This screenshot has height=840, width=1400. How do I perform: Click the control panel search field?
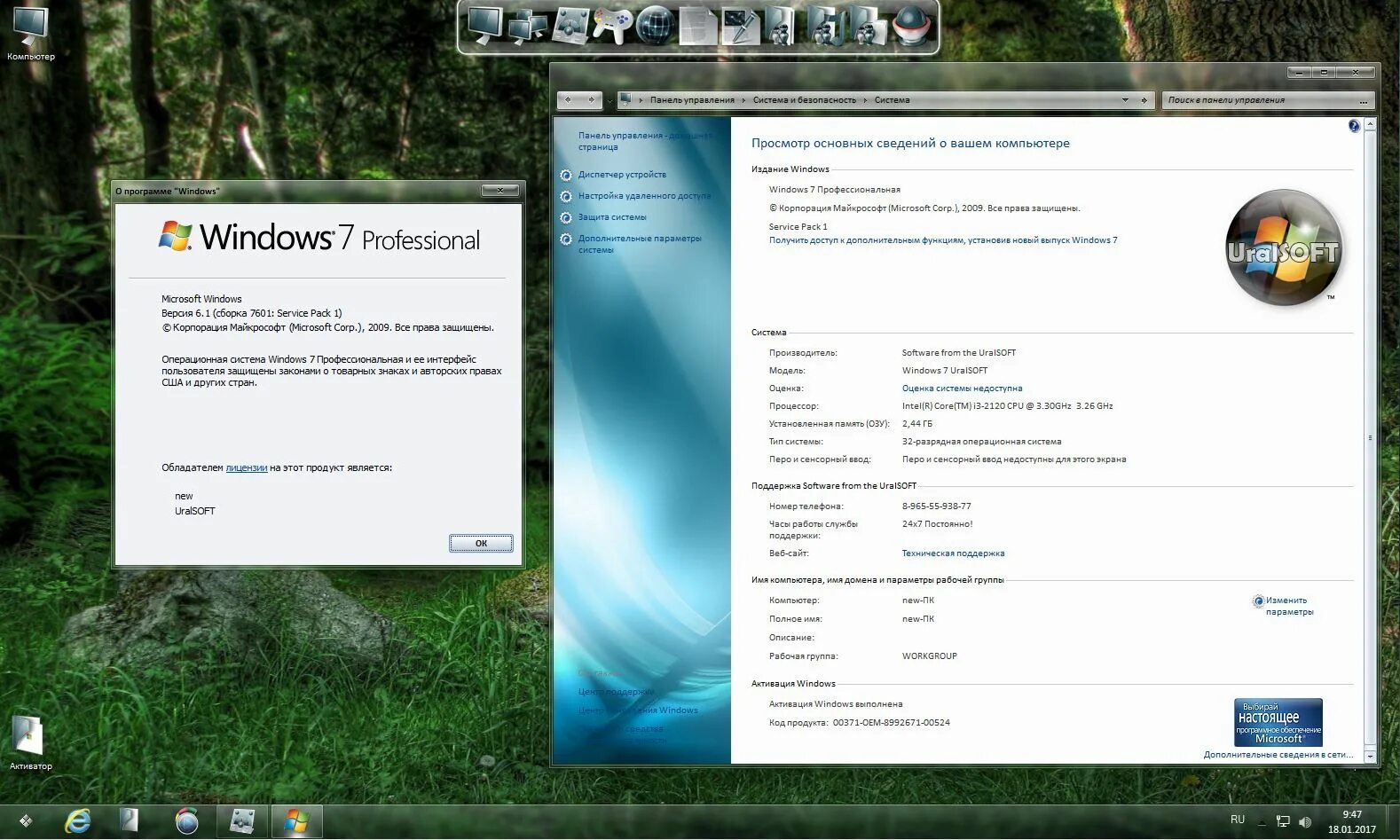pyautogui.click(x=1269, y=100)
